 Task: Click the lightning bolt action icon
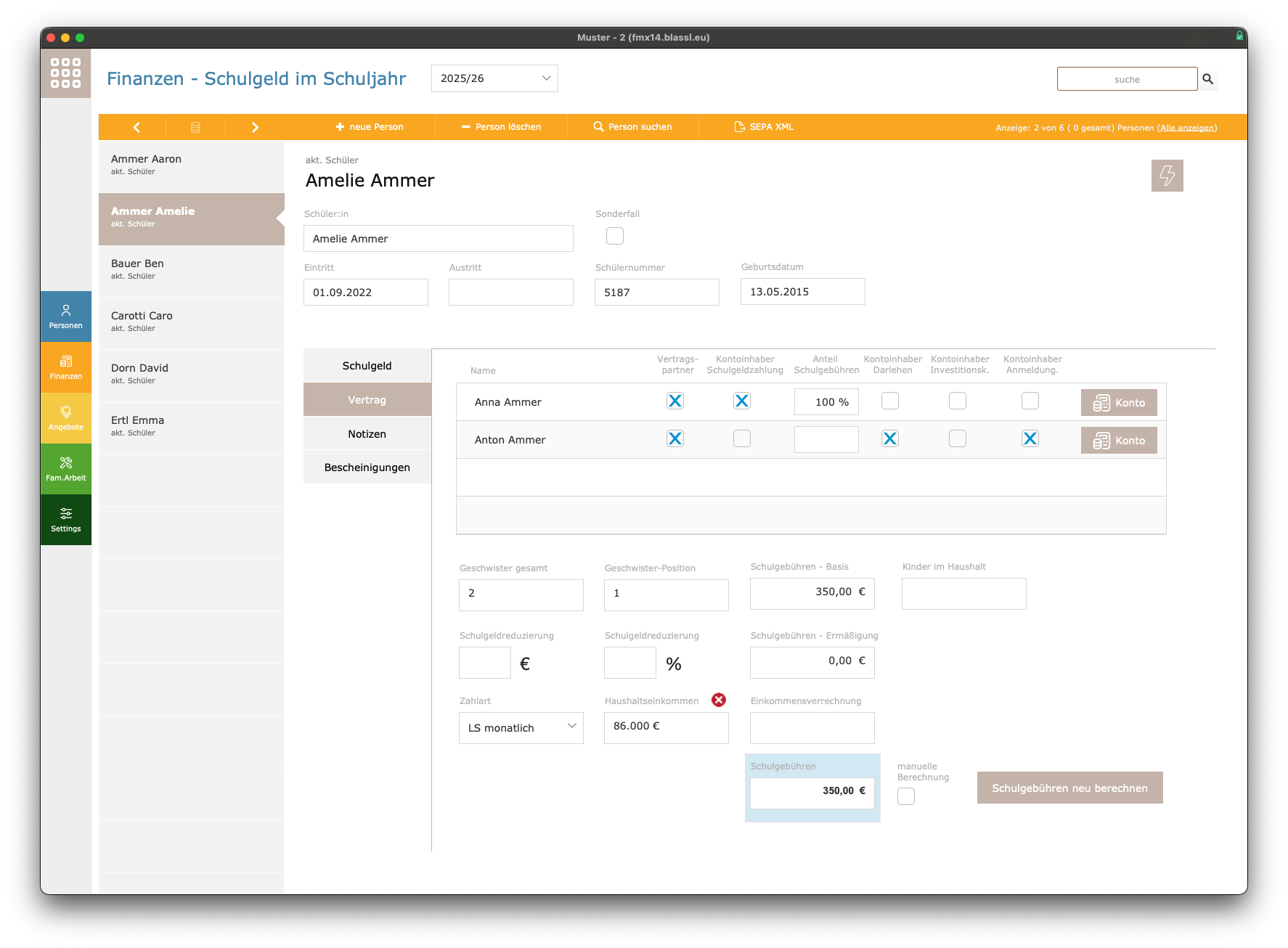1167,176
